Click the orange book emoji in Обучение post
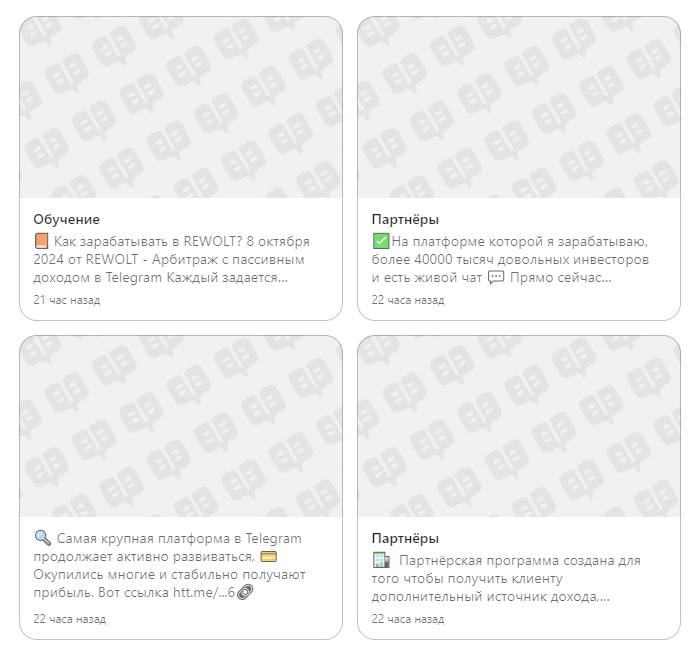 tap(41, 241)
